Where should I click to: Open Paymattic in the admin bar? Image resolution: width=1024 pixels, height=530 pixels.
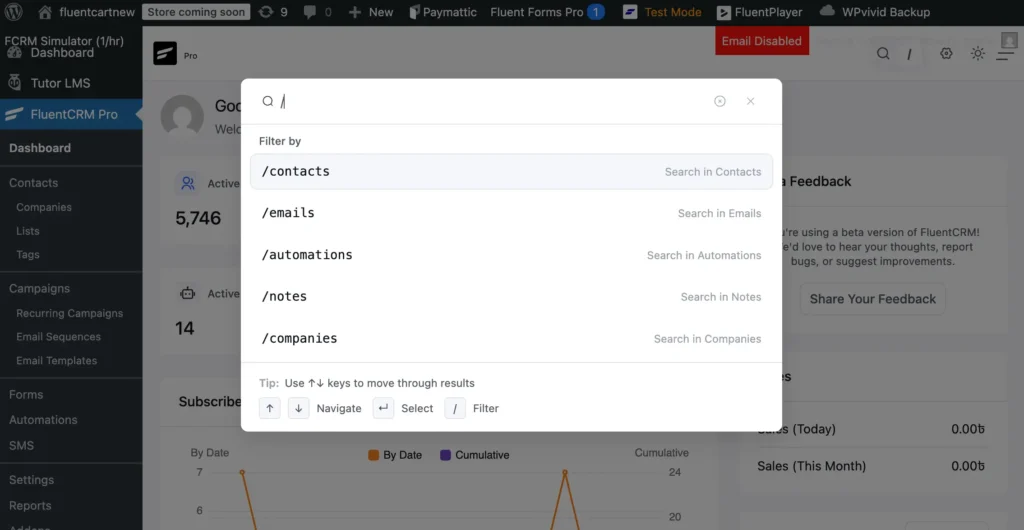pyautogui.click(x=443, y=12)
